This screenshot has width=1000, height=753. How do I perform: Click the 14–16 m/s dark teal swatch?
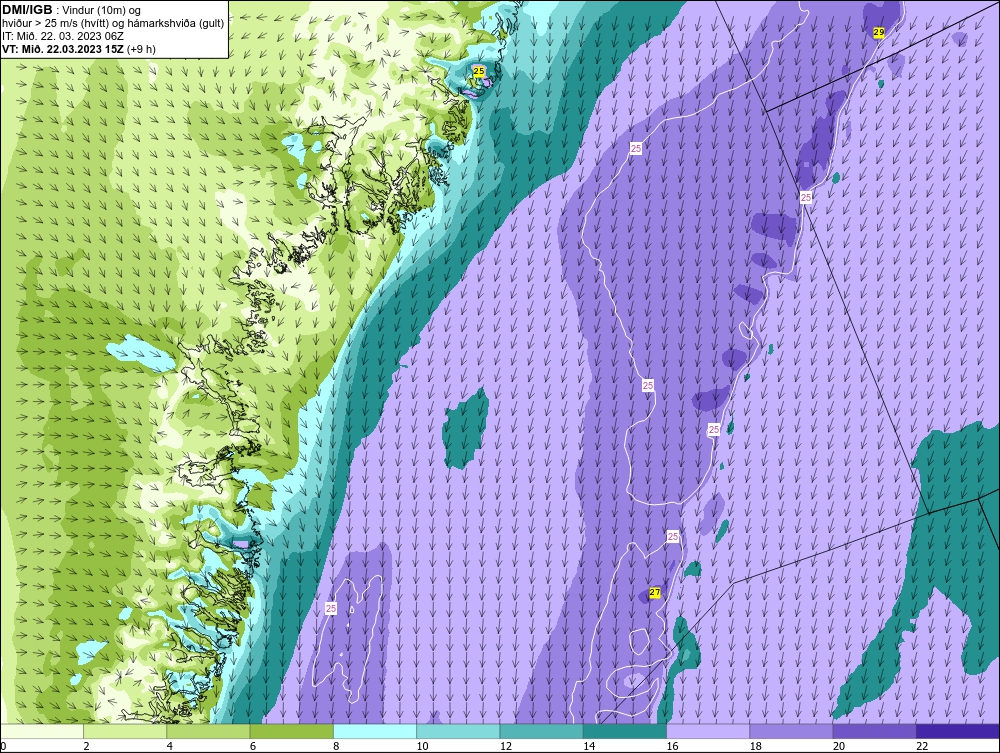624,731
